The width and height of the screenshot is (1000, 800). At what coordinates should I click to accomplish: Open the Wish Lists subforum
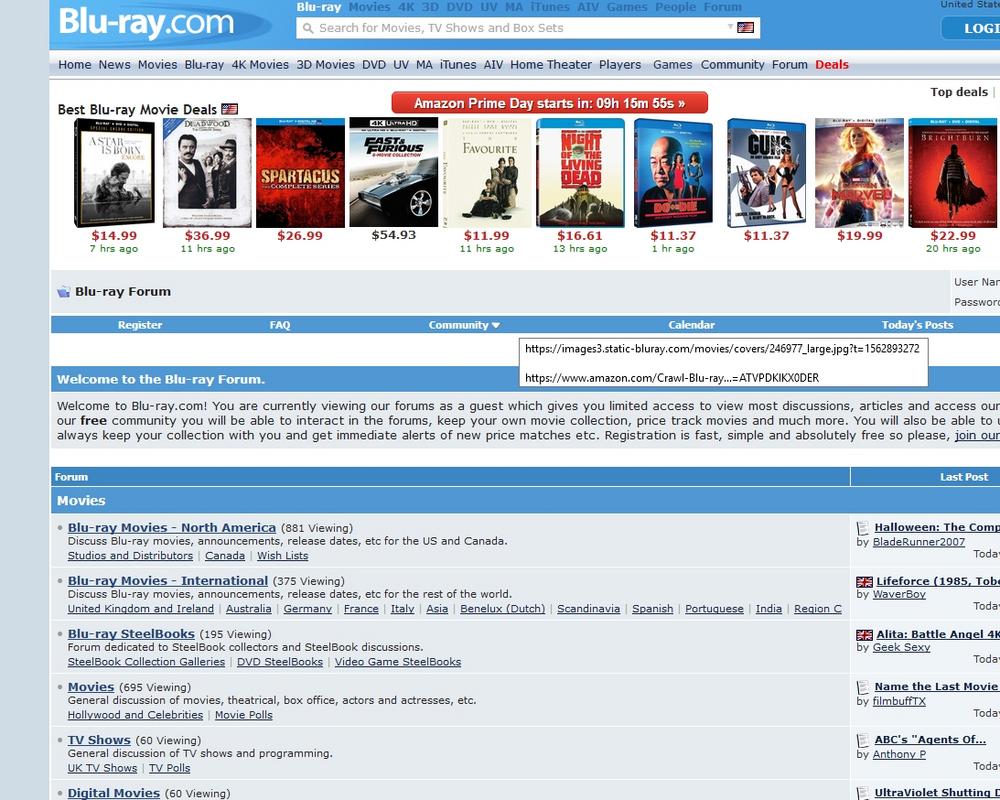pyautogui.click(x=283, y=556)
